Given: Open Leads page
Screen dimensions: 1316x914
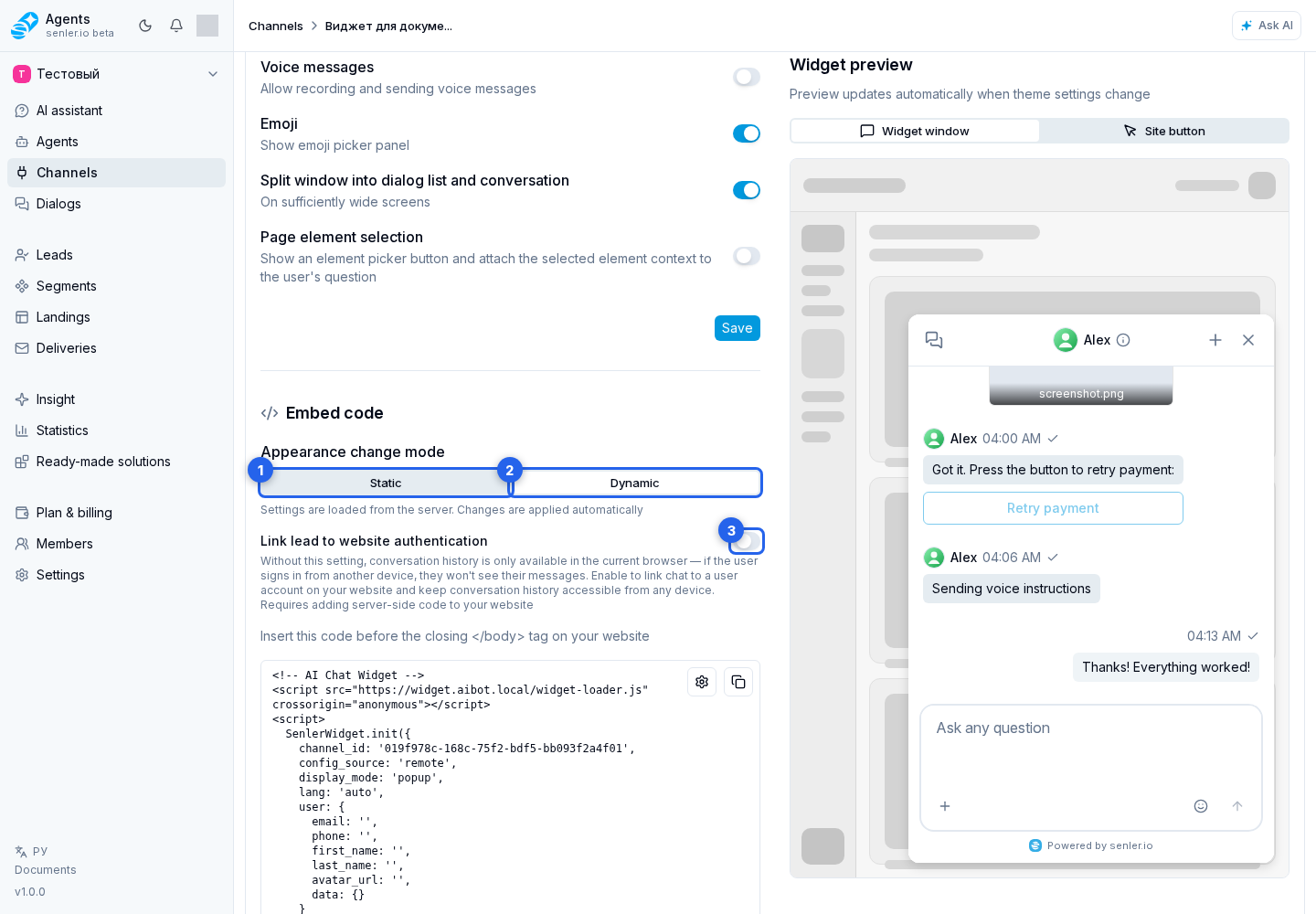Looking at the screenshot, I should [x=116, y=255].
